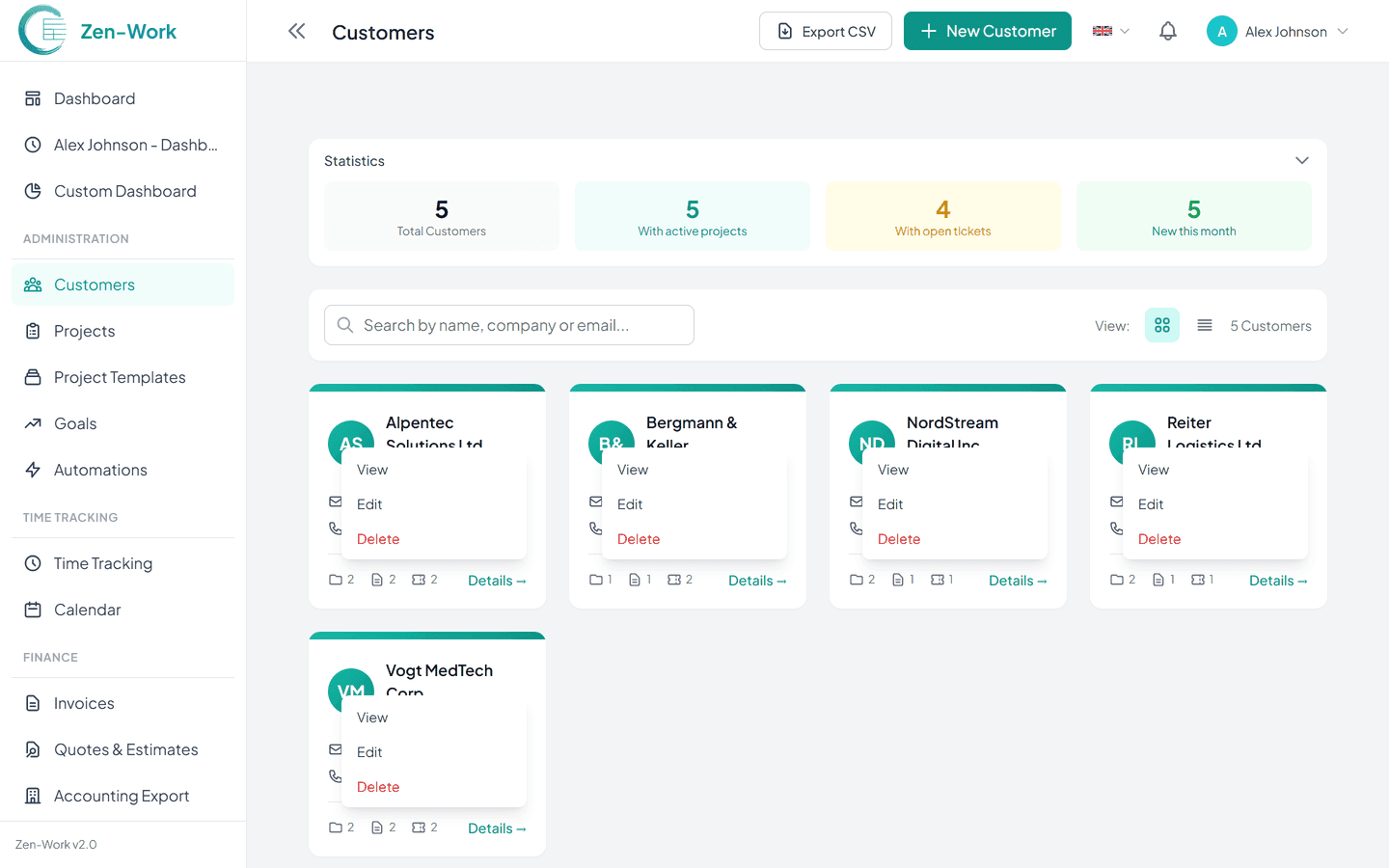Click the search magnifier icon
The width and height of the screenshot is (1389, 868).
coord(344,325)
